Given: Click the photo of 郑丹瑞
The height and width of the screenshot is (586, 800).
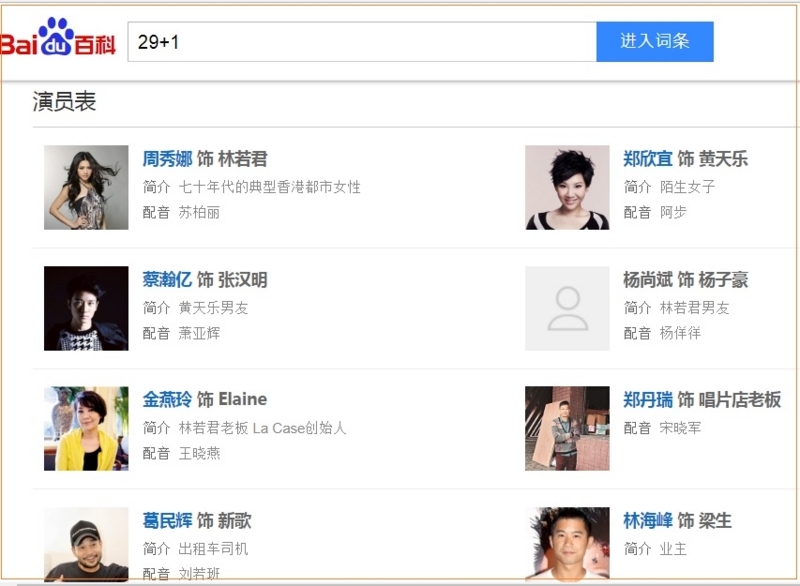Looking at the screenshot, I should click(567, 428).
